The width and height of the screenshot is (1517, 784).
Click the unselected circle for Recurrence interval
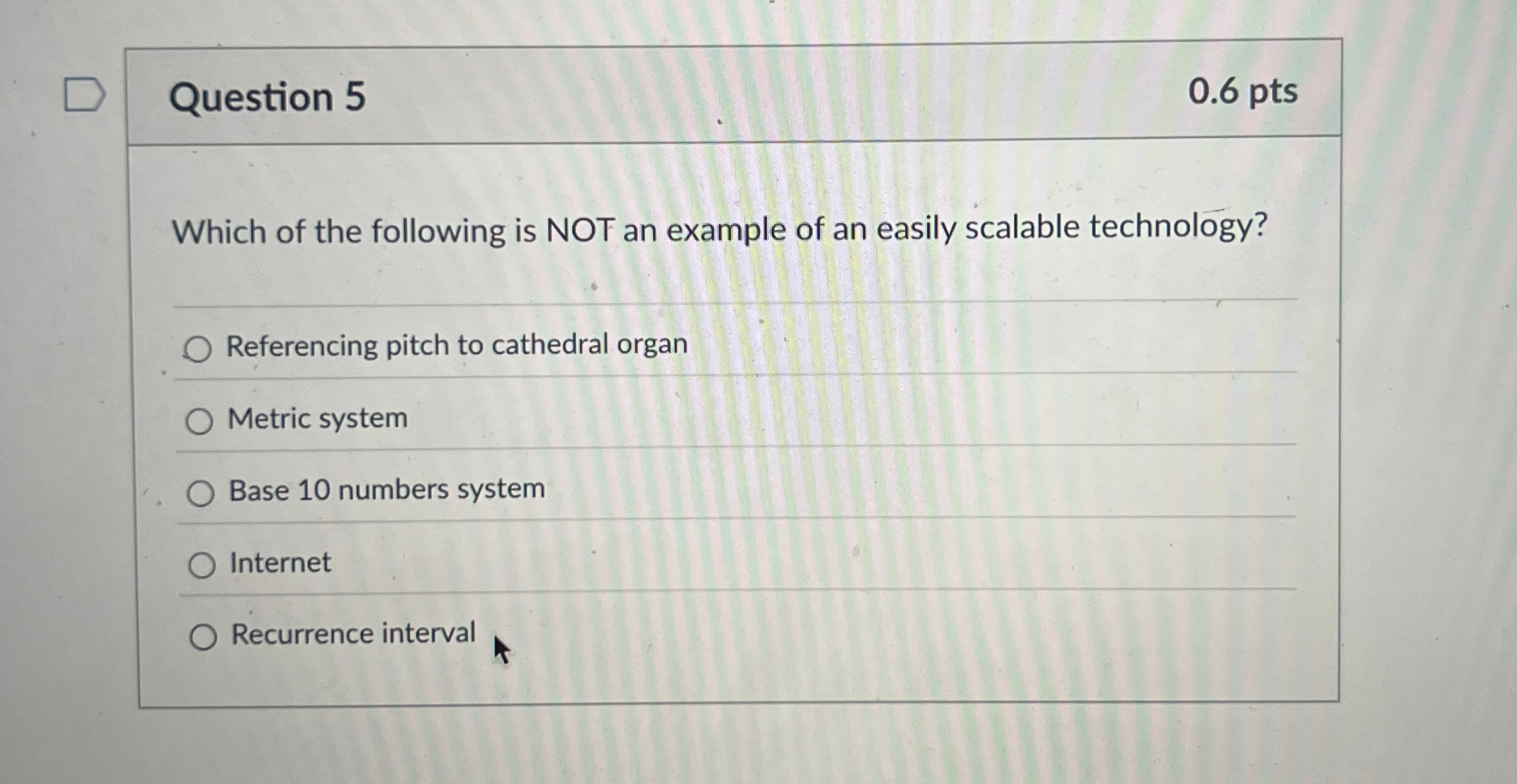point(204,637)
